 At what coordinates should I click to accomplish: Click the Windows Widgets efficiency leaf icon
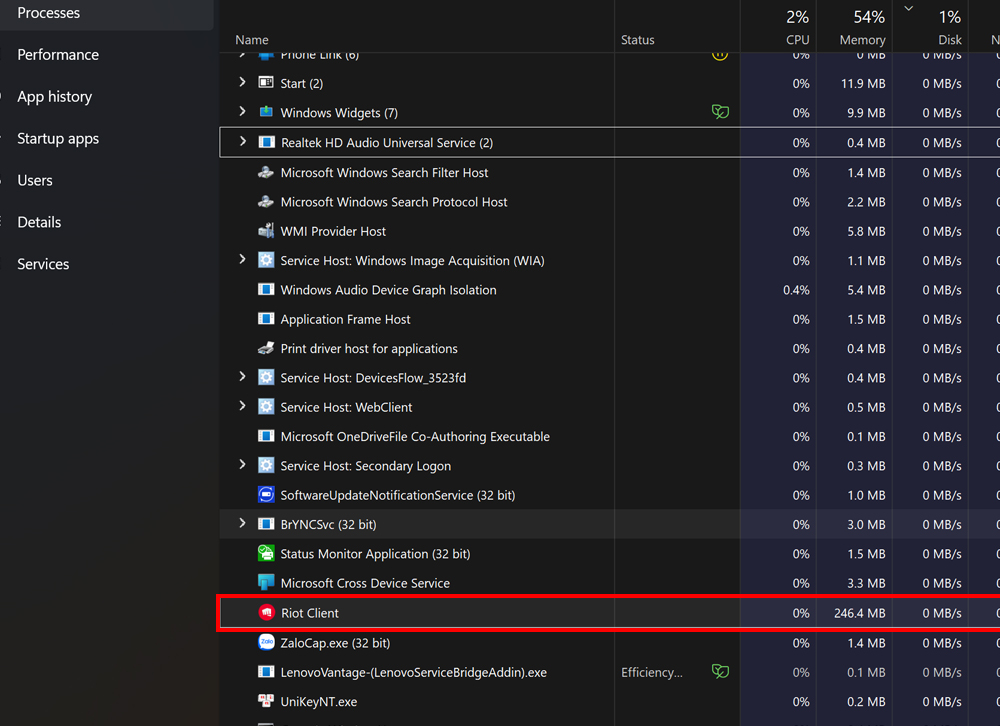point(720,112)
